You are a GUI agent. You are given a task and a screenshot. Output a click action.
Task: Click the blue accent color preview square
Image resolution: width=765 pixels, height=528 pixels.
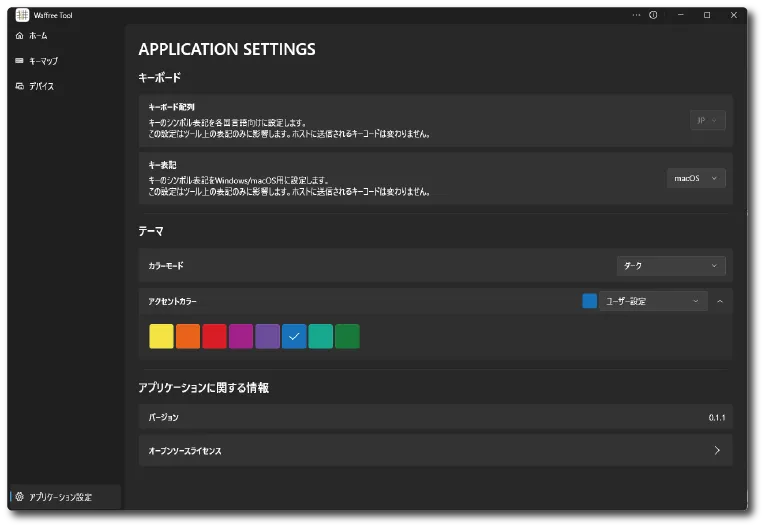coord(589,301)
